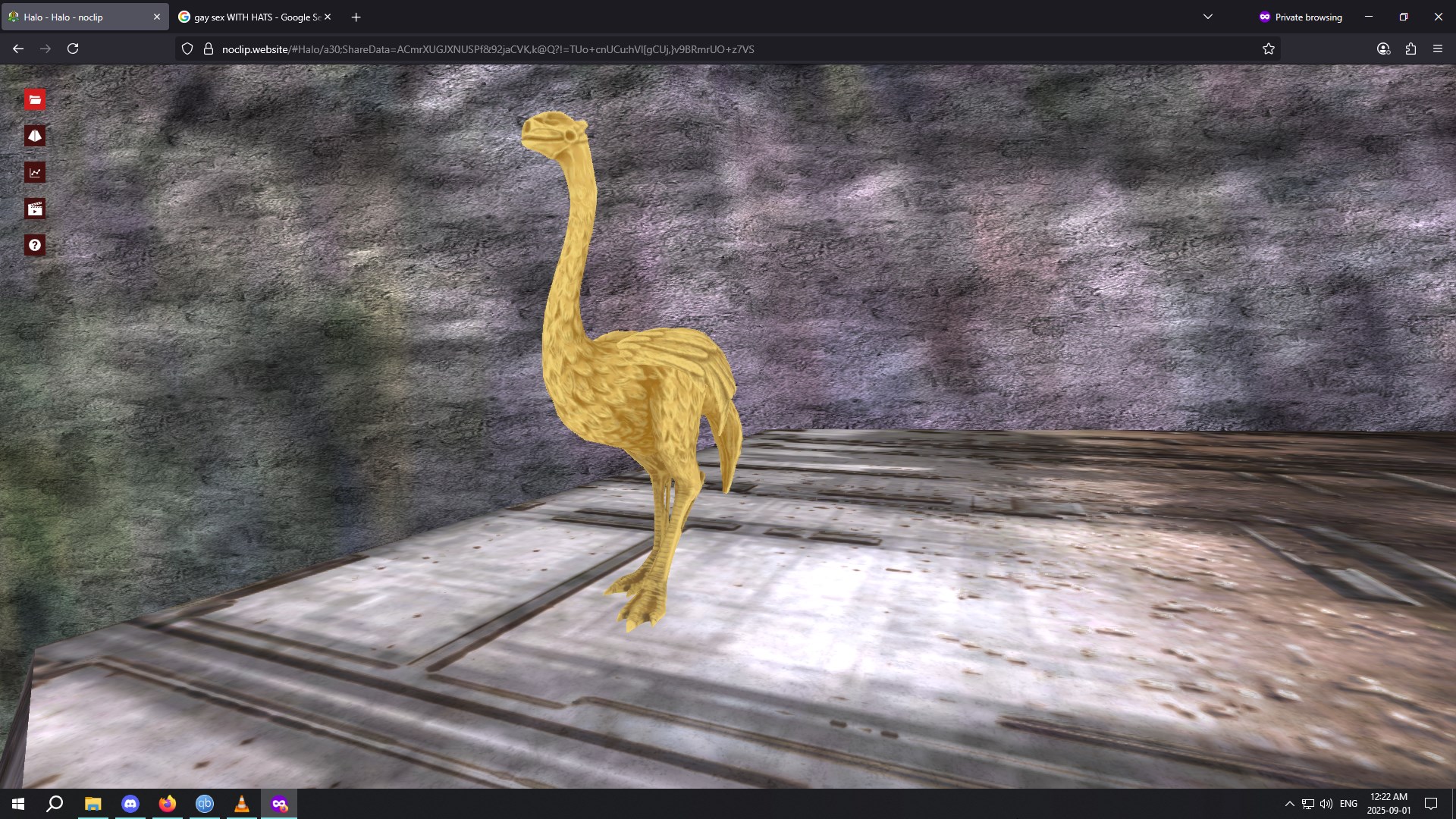
Task: Open a new browser tab
Action: point(356,17)
